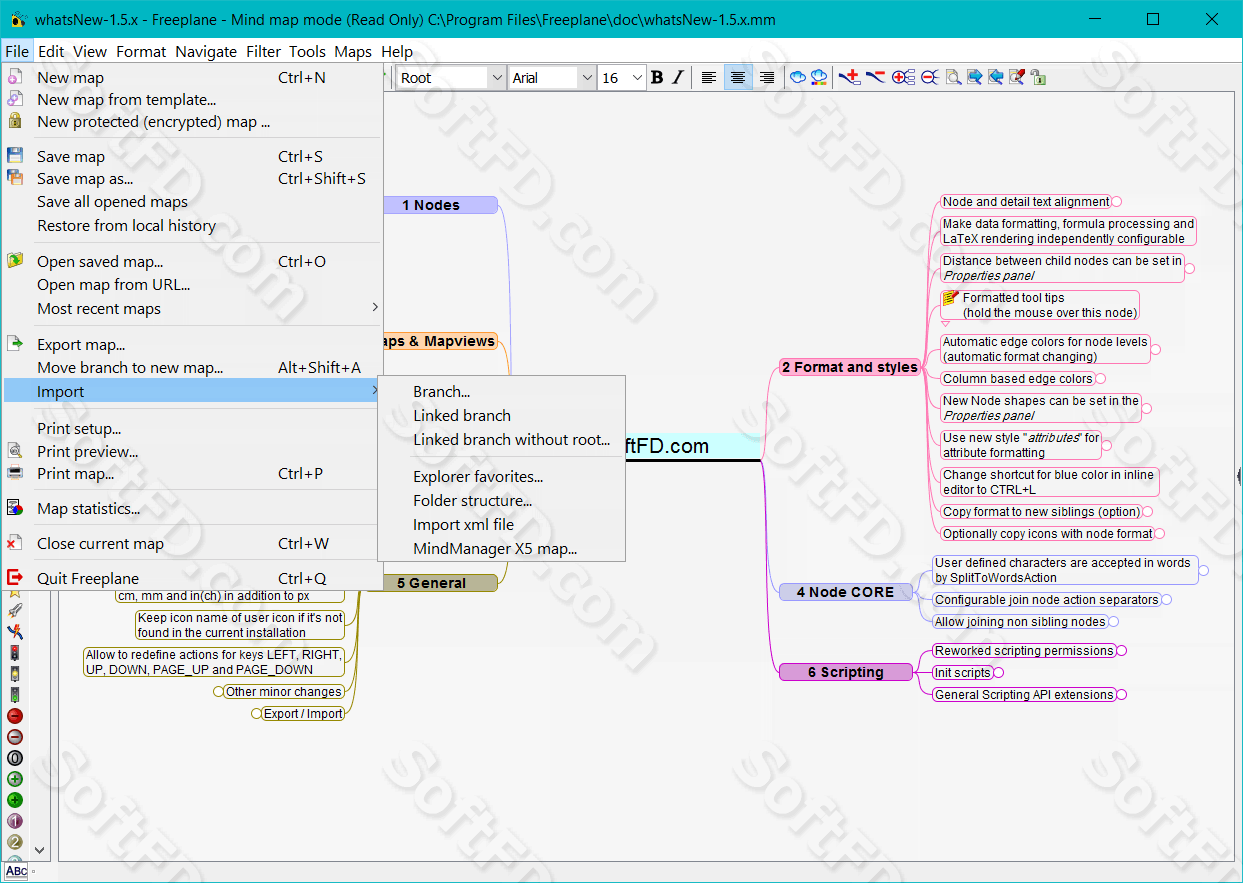Open the Tools menu
The width and height of the screenshot is (1243, 883).
click(x=308, y=51)
